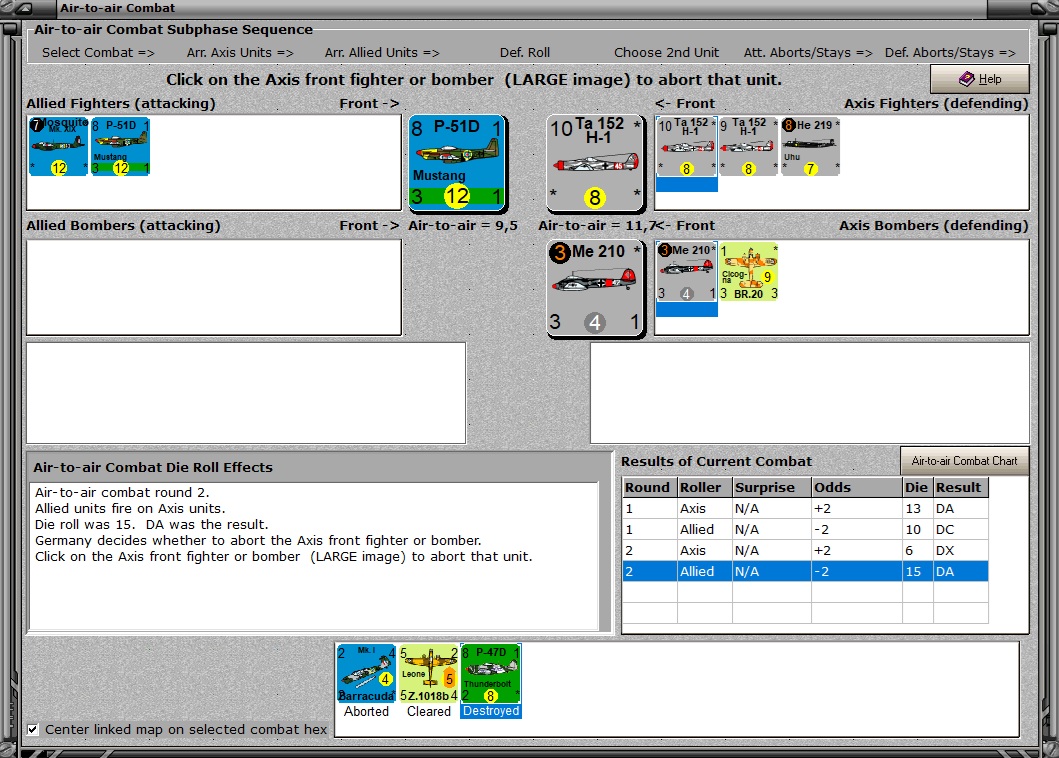The width and height of the screenshot is (1059, 758).
Task: Pick the BR.20 Cicogna bomber counter
Action: pyautogui.click(x=749, y=272)
